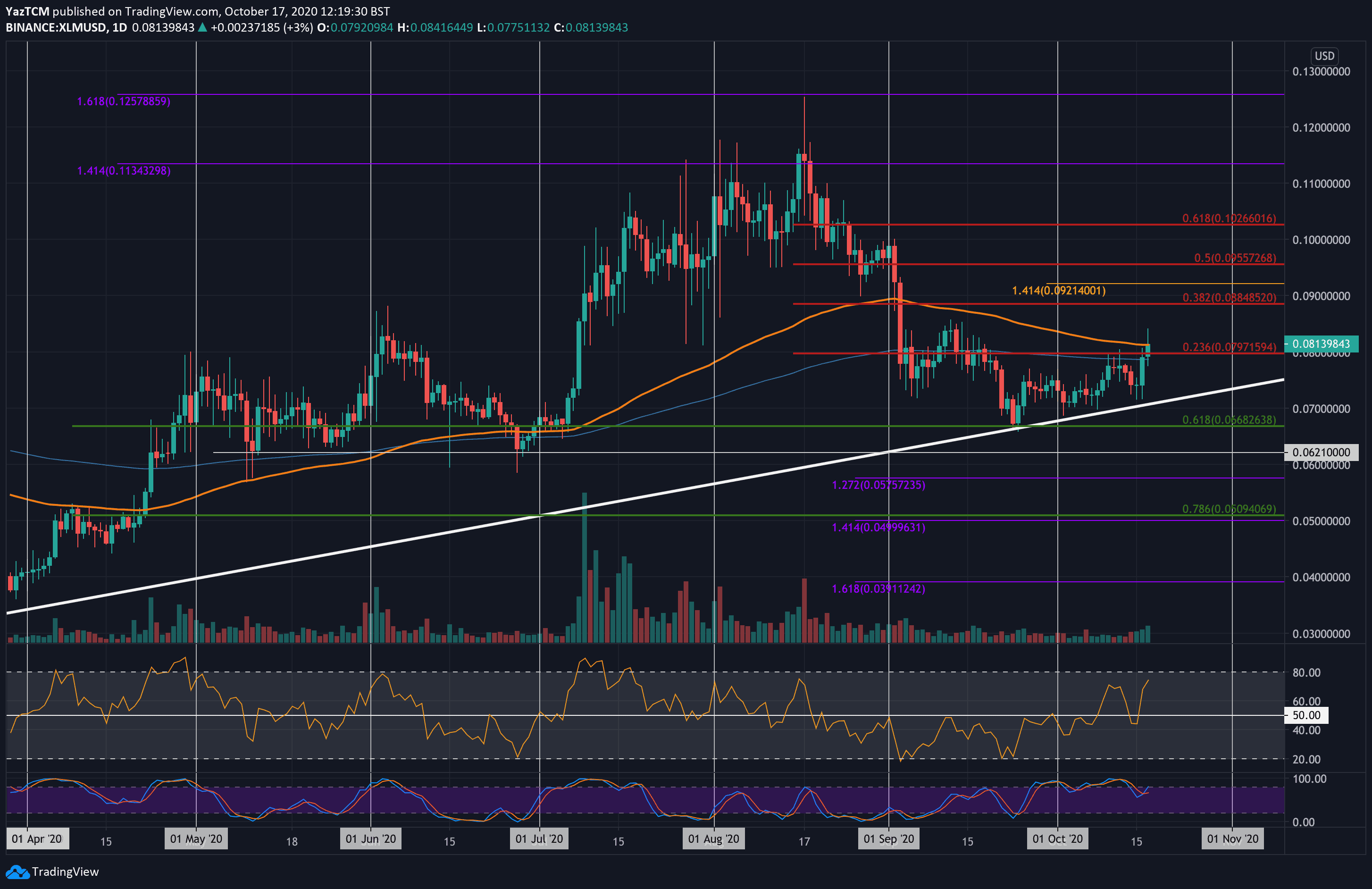
Task: Select the 0.618(0.10266016) retracement label
Action: [1229, 218]
